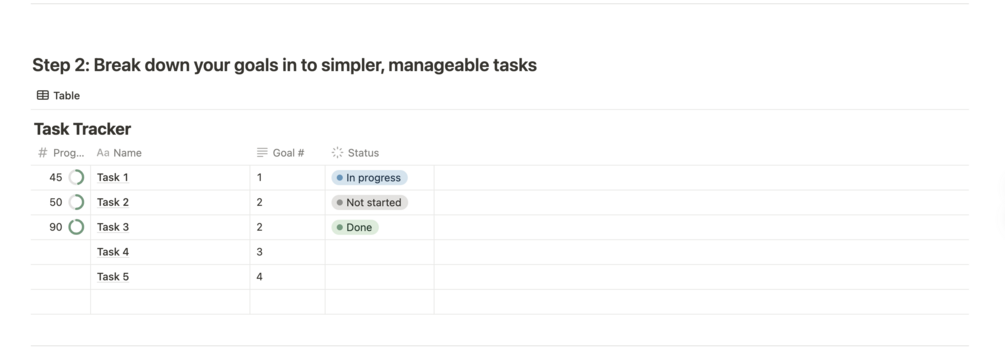This screenshot has width=1005, height=362.
Task: Click the progress ring showing 90
Action: point(76,227)
